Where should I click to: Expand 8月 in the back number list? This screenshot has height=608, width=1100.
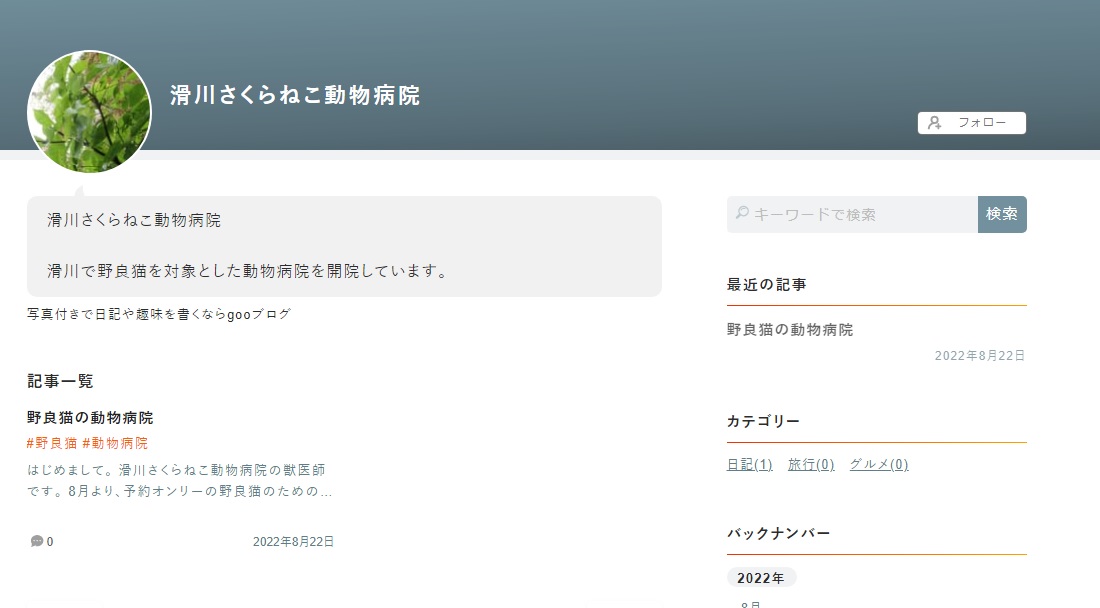click(748, 604)
